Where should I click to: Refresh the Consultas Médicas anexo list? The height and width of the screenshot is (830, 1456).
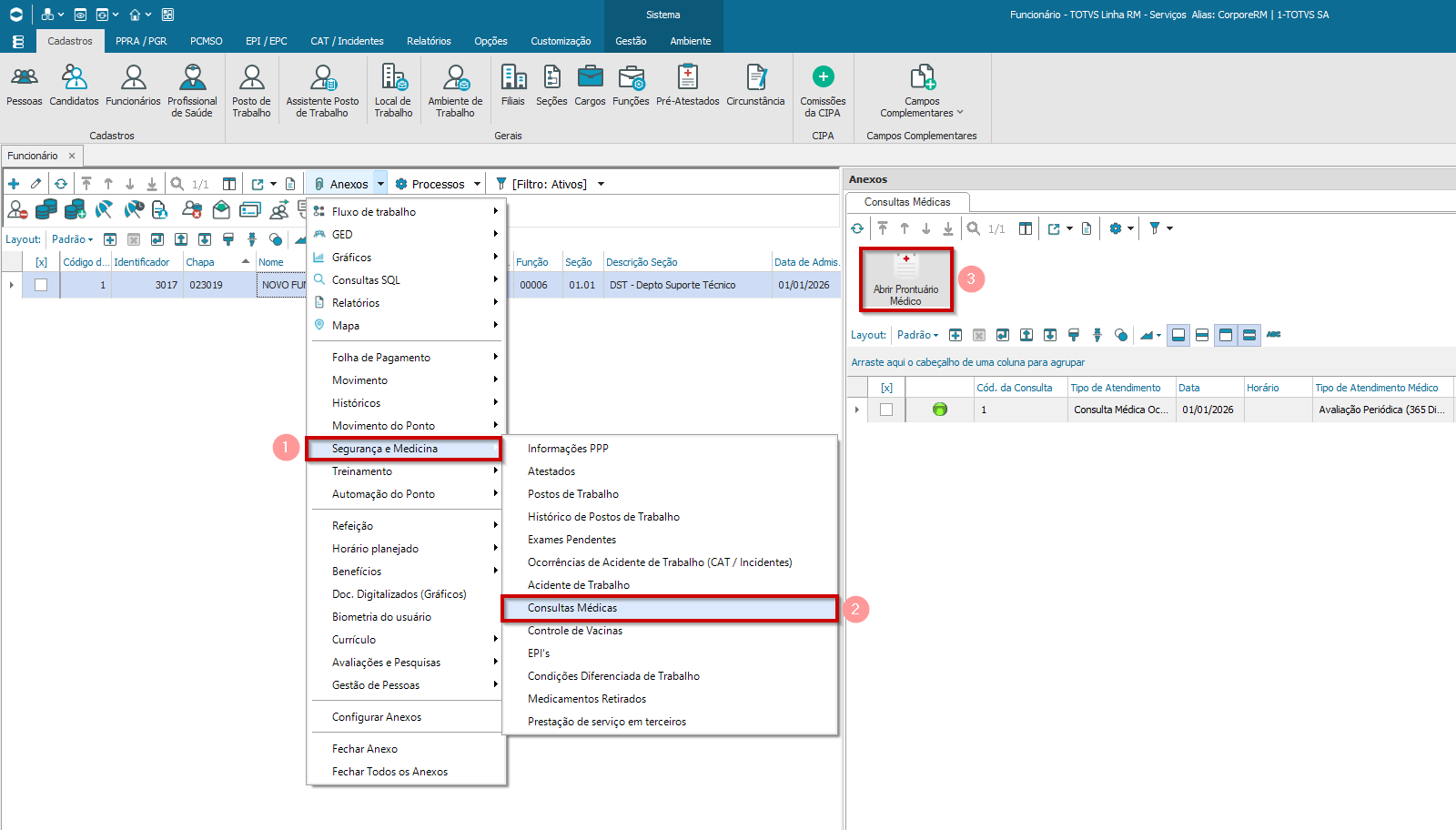point(857,228)
